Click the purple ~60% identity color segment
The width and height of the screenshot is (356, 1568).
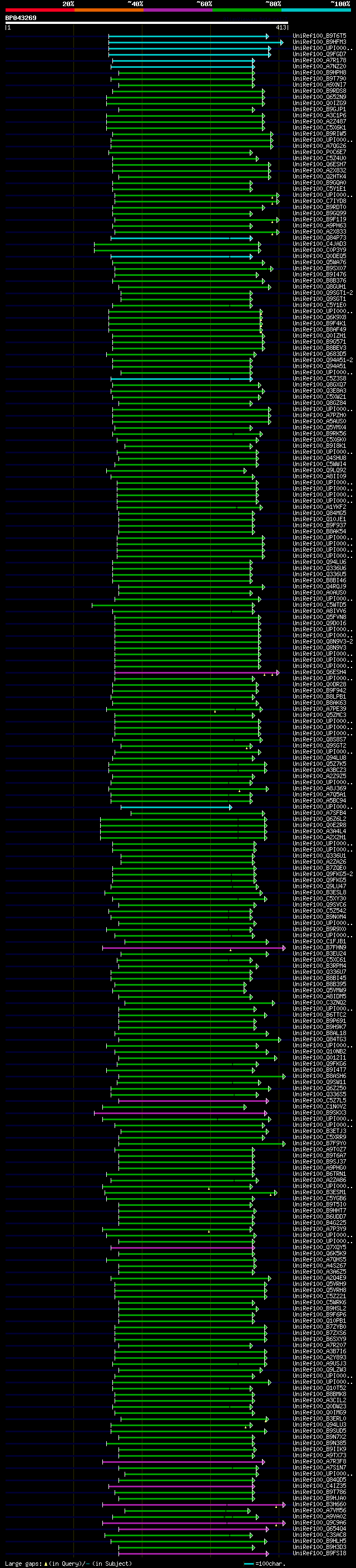179,10
